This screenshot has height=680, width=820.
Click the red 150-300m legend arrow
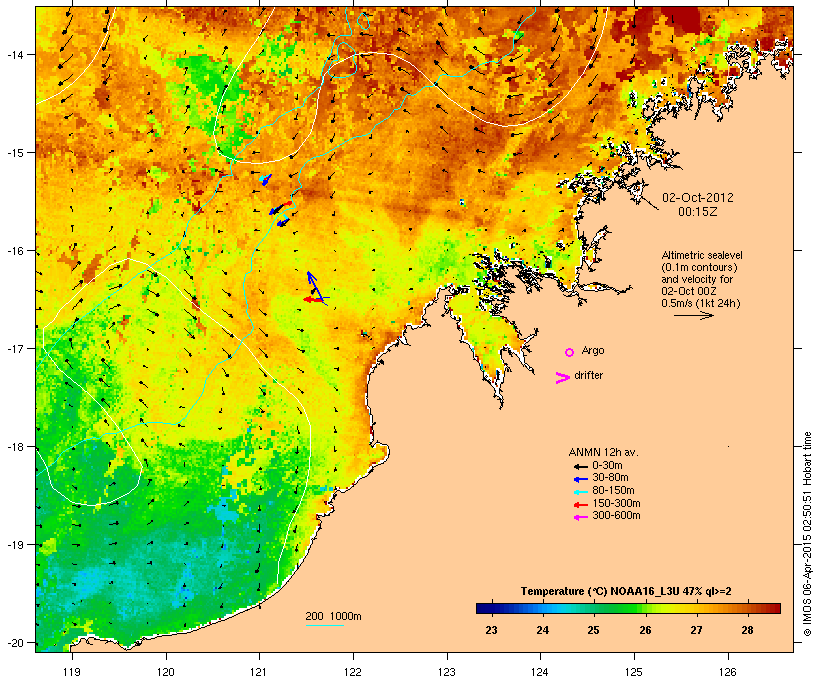(580, 505)
